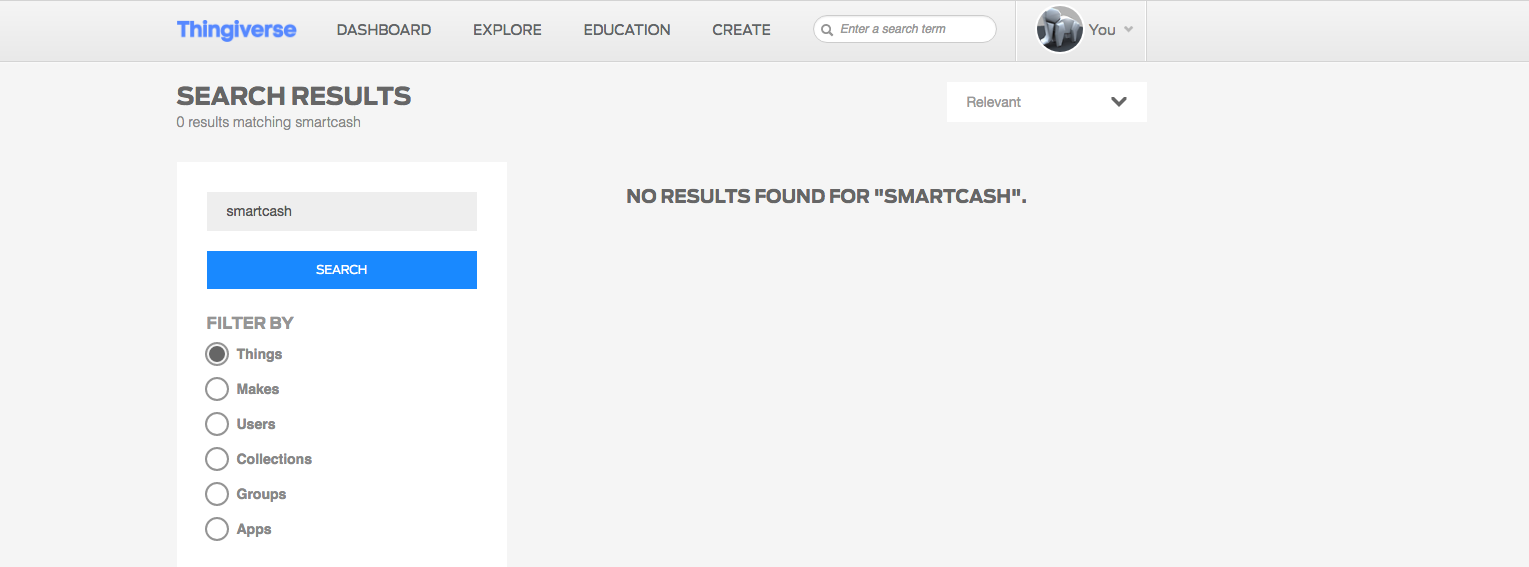Select the Makes filter radio
The height and width of the screenshot is (567, 1529).
coord(217,389)
